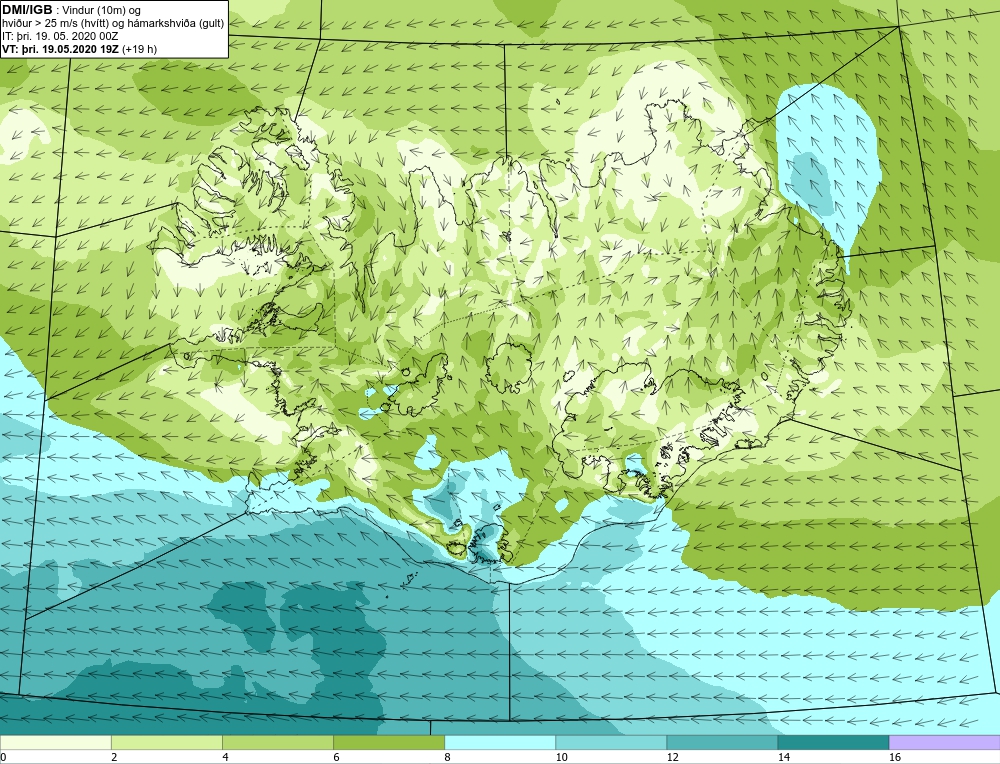Click the '12' label on the color scale
This screenshot has width=1000, height=764.
coord(672,757)
